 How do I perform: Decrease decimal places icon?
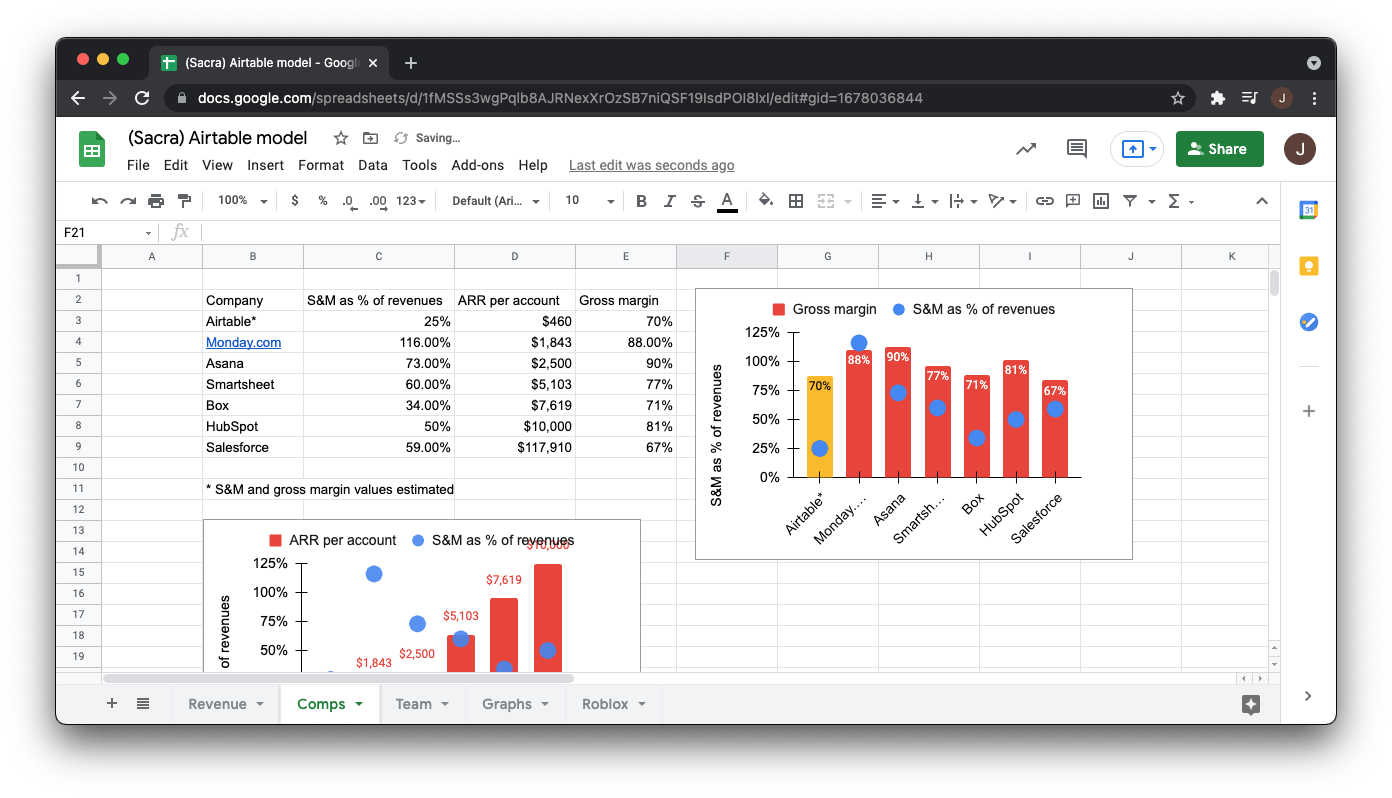point(349,201)
